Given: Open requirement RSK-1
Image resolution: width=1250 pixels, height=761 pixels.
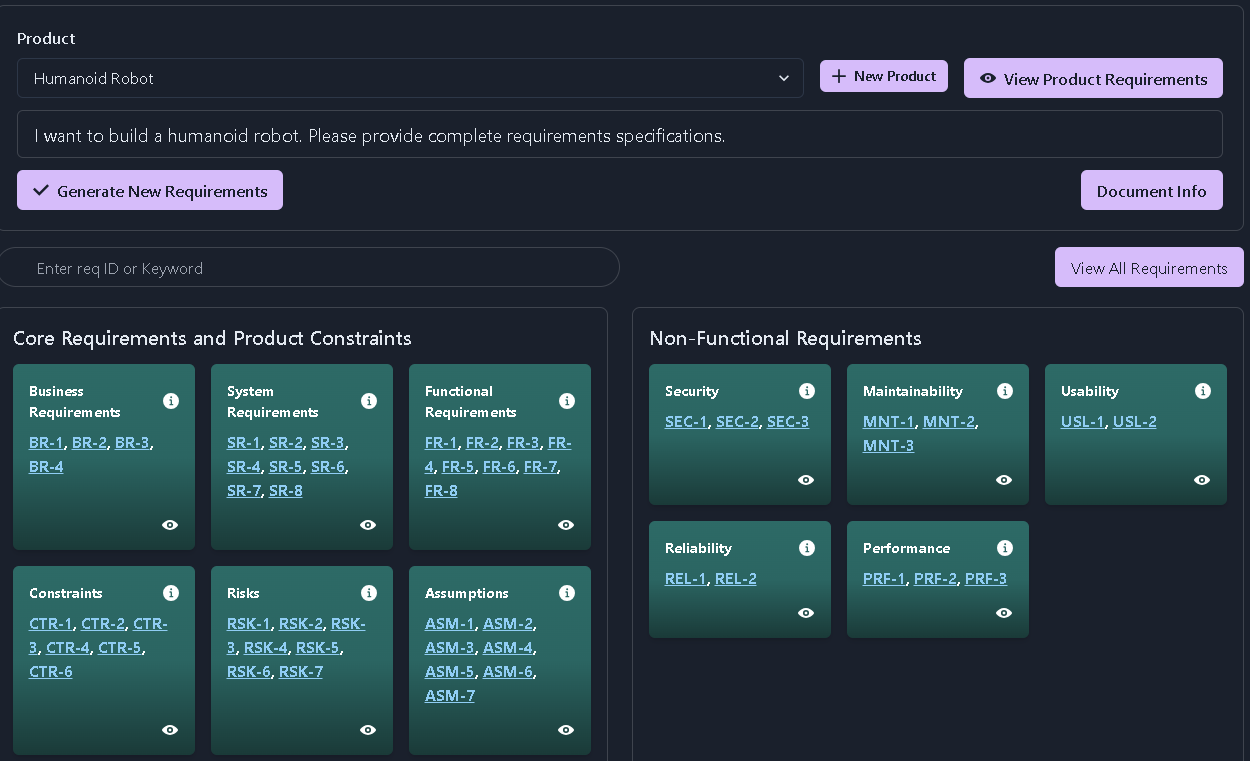Looking at the screenshot, I should click(x=249, y=623).
